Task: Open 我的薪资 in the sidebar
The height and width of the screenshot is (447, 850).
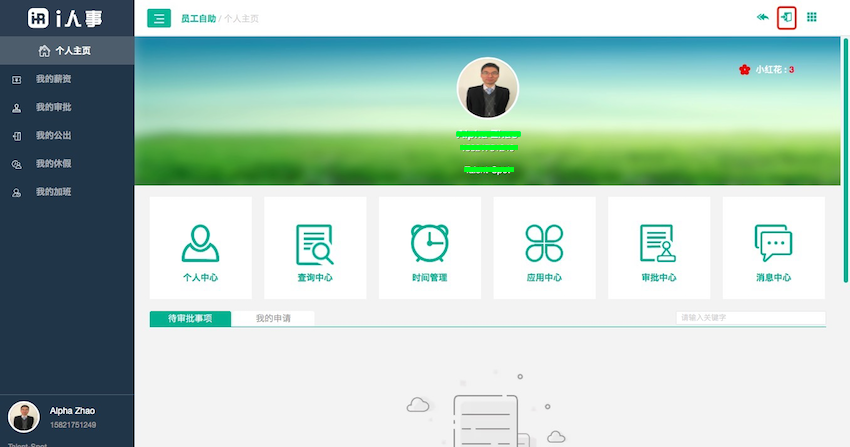Action: click(53, 79)
